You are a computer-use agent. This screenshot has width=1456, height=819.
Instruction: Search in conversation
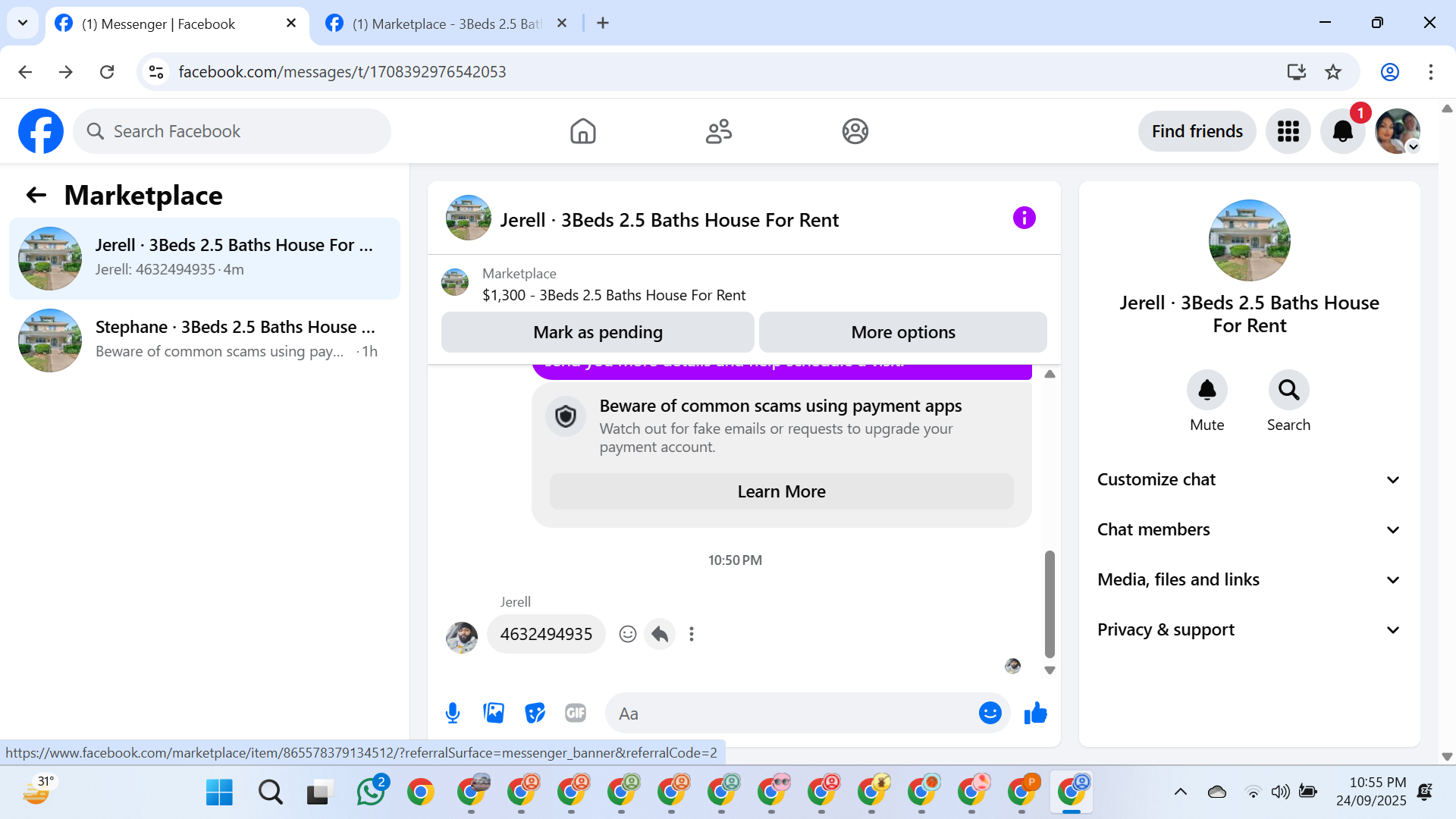coord(1288,390)
